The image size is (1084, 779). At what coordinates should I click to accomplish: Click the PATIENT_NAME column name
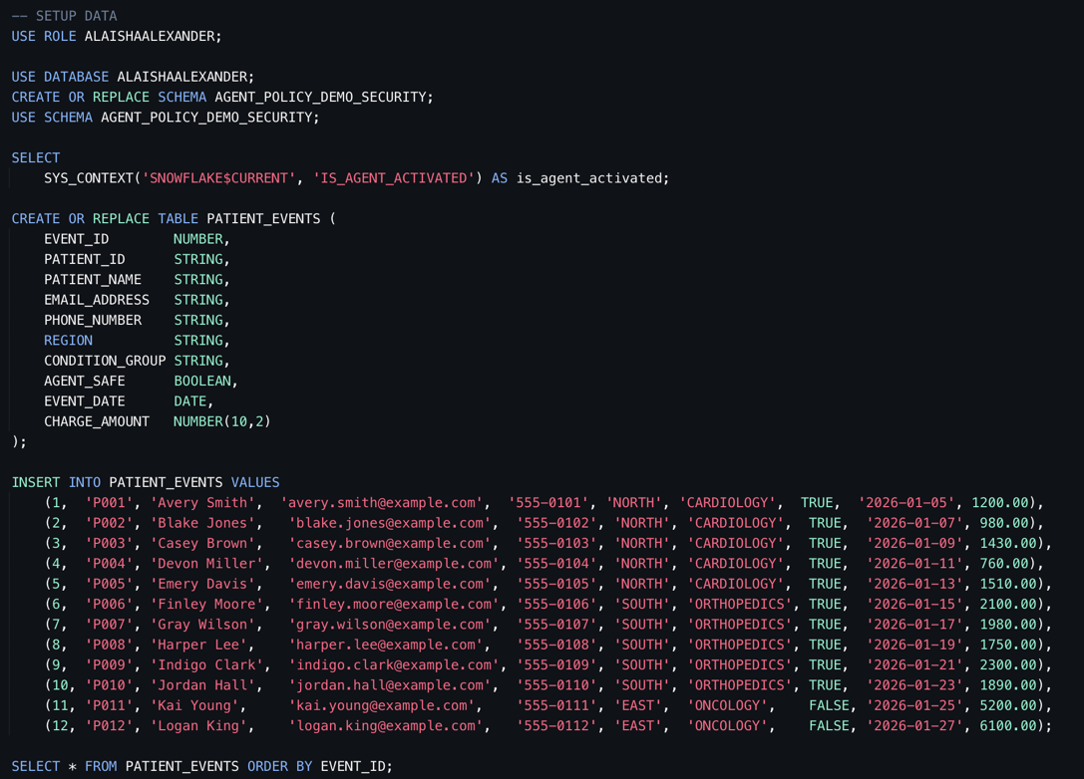[x=93, y=279]
